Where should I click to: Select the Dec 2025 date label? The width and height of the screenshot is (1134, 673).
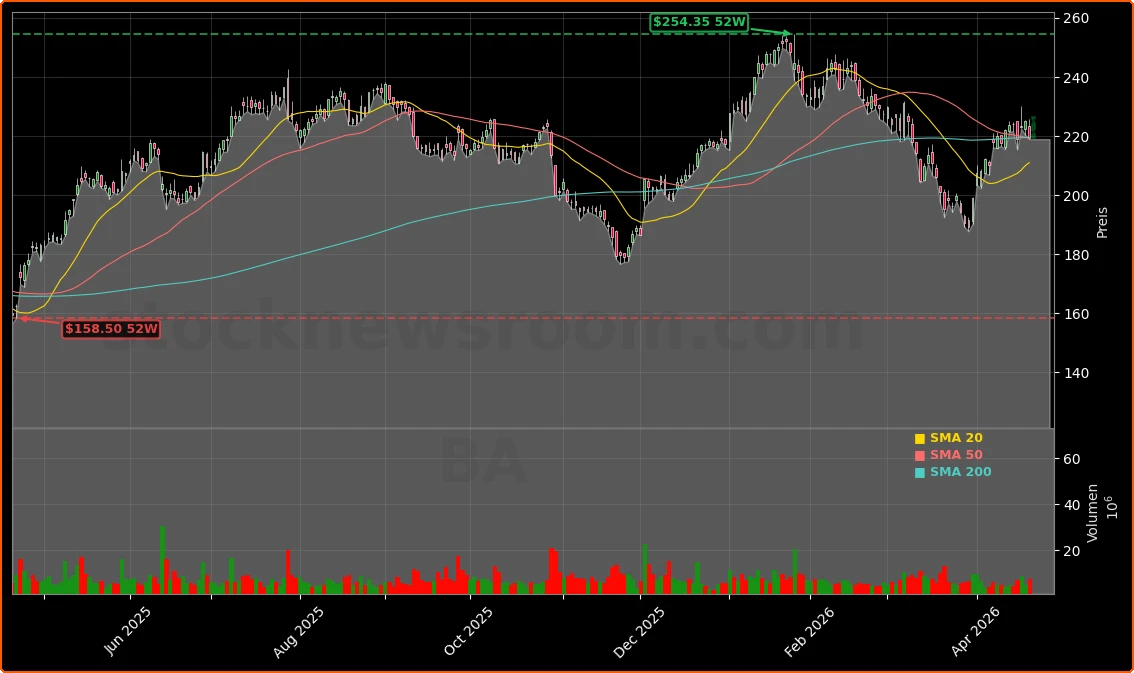pyautogui.click(x=640, y=632)
